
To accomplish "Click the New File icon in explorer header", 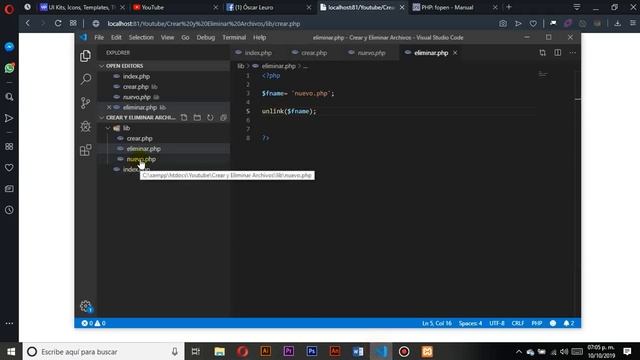I will 184,118.
